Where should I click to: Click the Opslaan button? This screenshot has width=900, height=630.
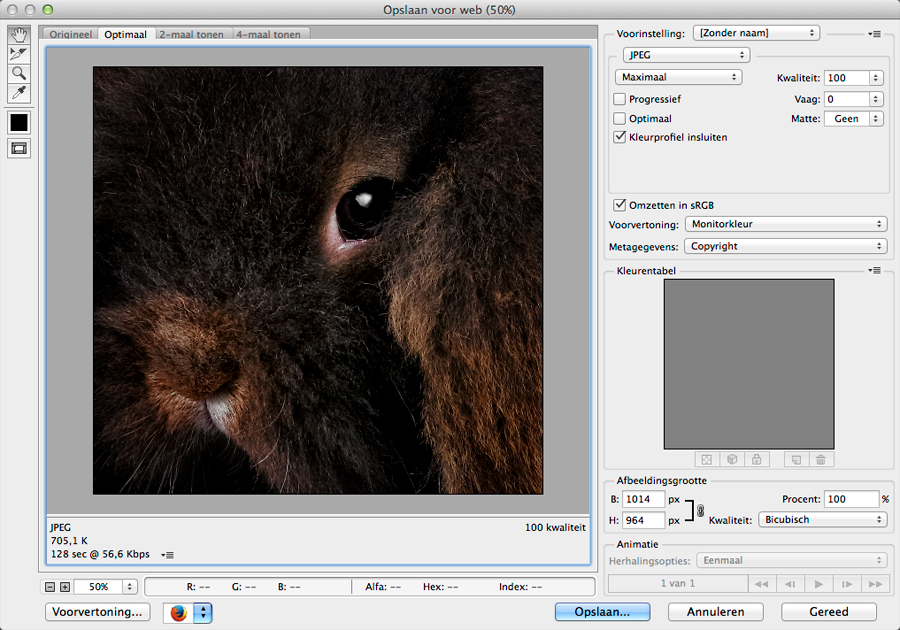point(602,612)
